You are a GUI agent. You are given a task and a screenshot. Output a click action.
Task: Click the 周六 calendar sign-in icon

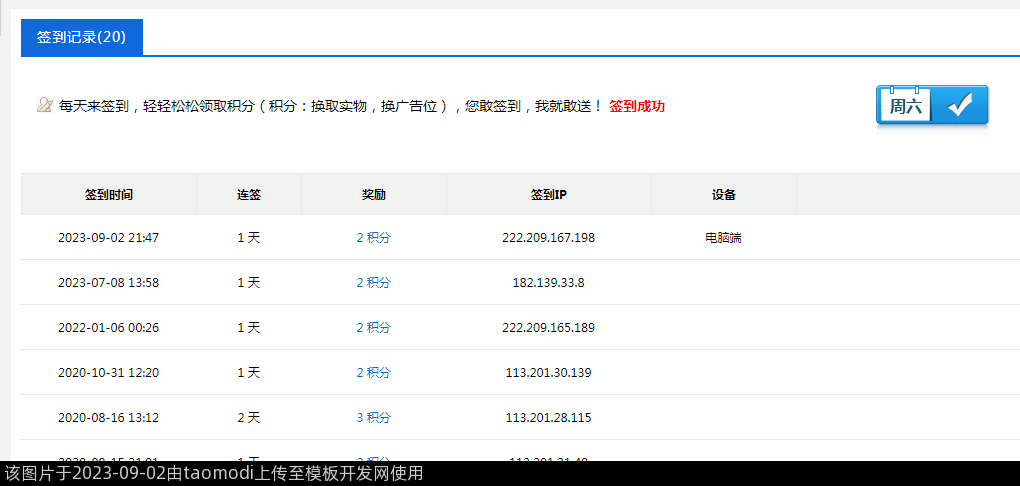(905, 105)
